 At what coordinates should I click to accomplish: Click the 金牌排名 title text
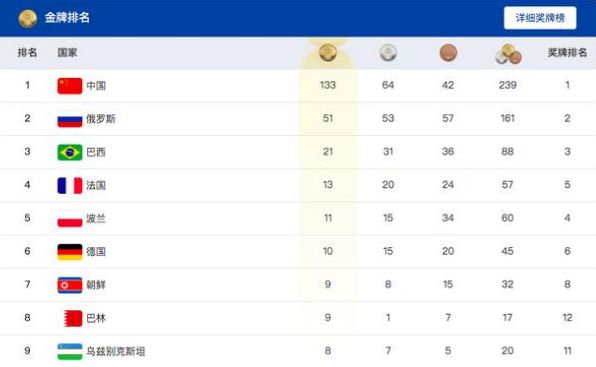click(x=67, y=17)
